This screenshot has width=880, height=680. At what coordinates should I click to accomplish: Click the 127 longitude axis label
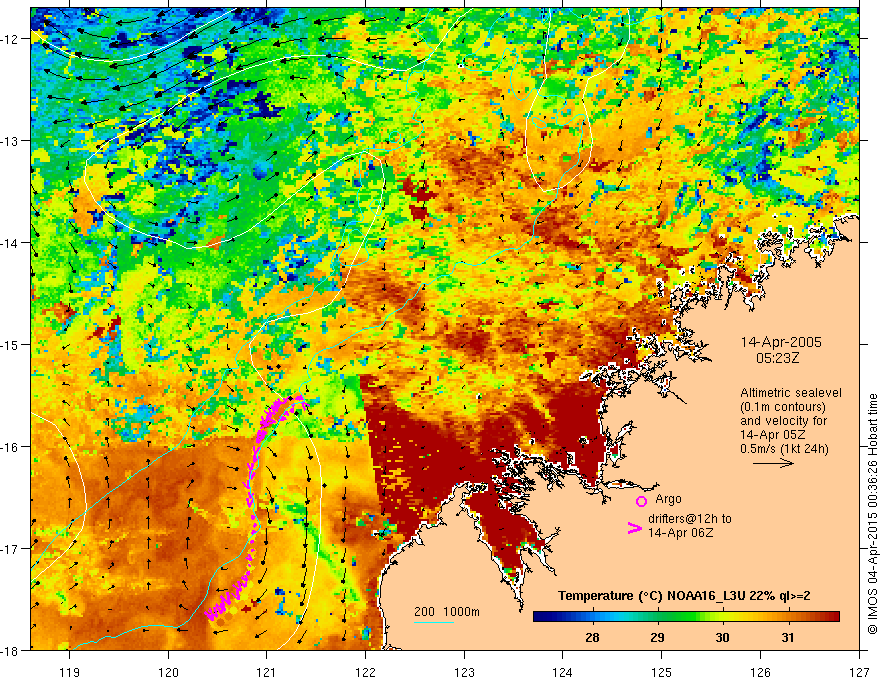859,672
